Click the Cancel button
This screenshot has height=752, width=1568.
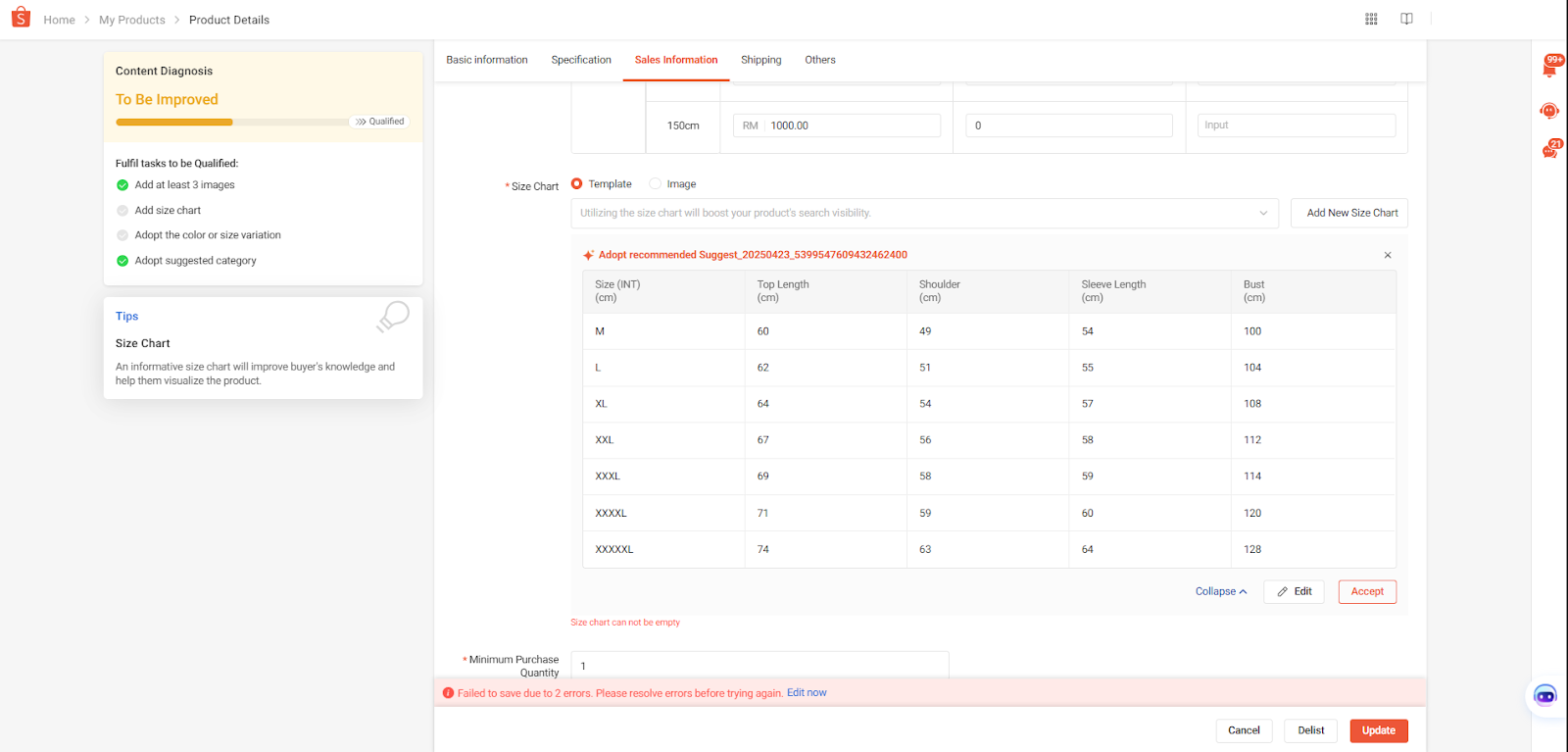[1245, 730]
